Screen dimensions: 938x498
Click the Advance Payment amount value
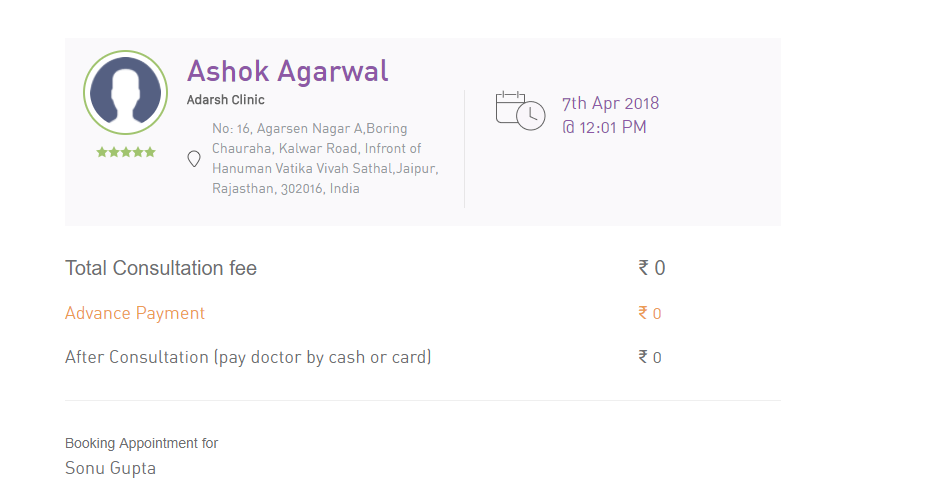(x=657, y=314)
